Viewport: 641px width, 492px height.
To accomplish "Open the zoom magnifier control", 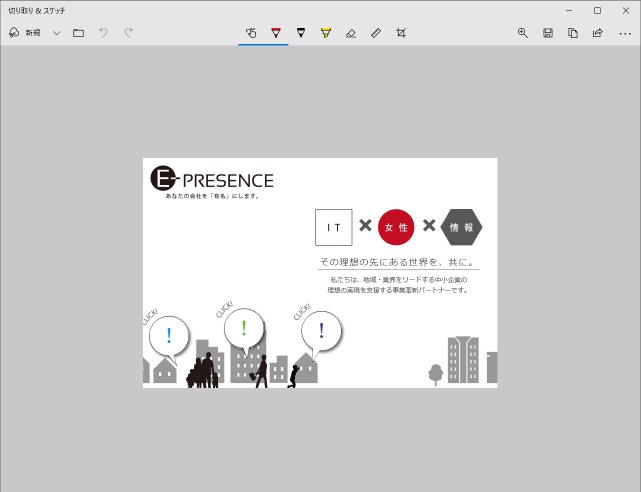I will pyautogui.click(x=522, y=33).
